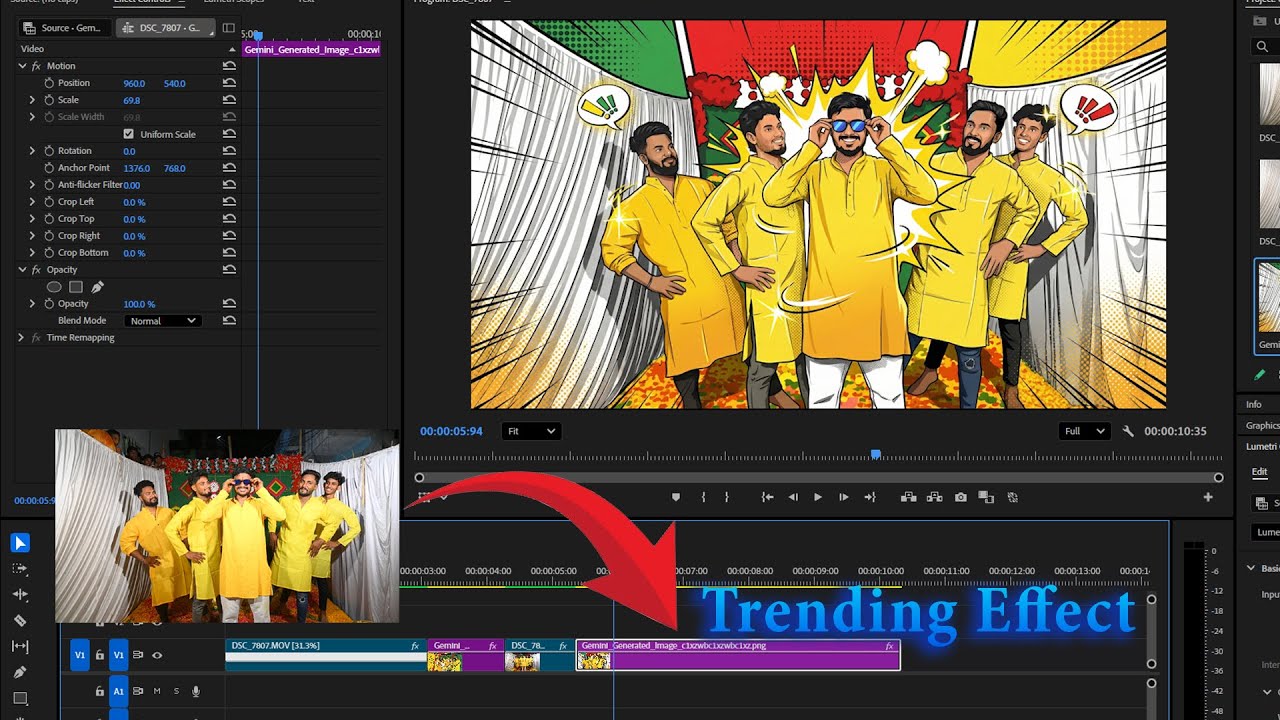Toggle animation stopwatch for Position
1280x720 pixels.
[49, 83]
